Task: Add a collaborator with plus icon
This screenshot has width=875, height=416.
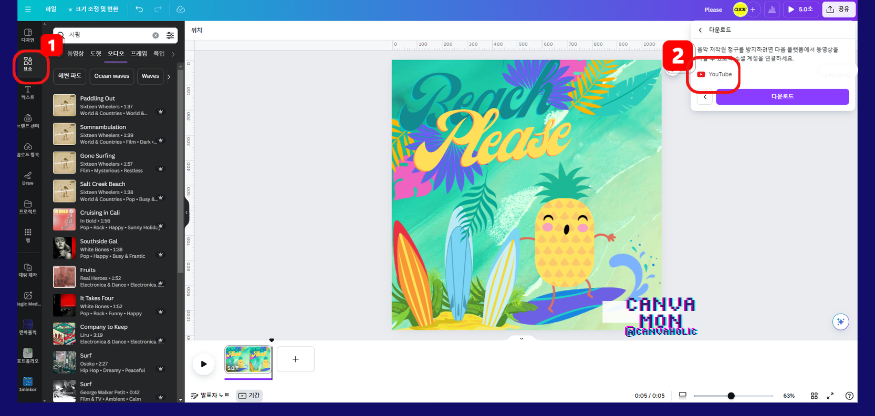Action: [753, 9]
